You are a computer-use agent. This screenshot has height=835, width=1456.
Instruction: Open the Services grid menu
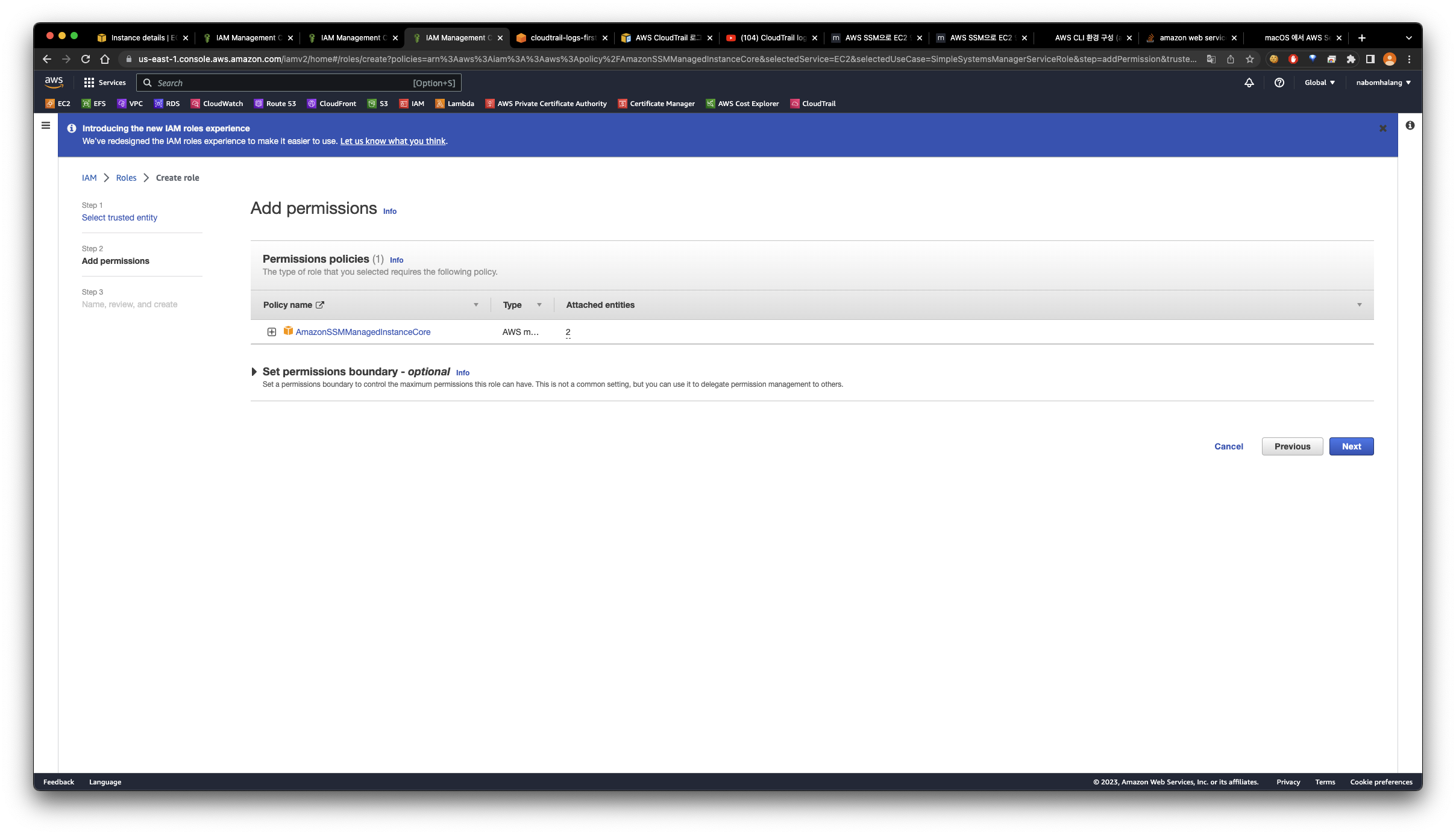[x=105, y=83]
